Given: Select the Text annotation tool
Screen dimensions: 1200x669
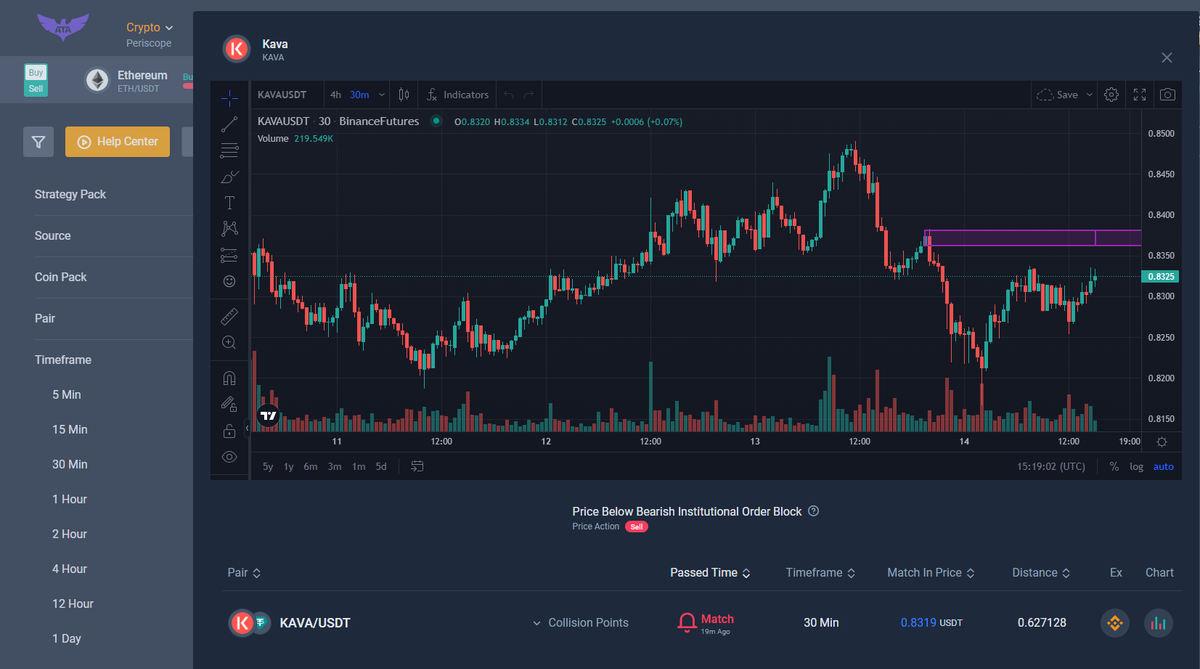Looking at the screenshot, I should pos(229,203).
